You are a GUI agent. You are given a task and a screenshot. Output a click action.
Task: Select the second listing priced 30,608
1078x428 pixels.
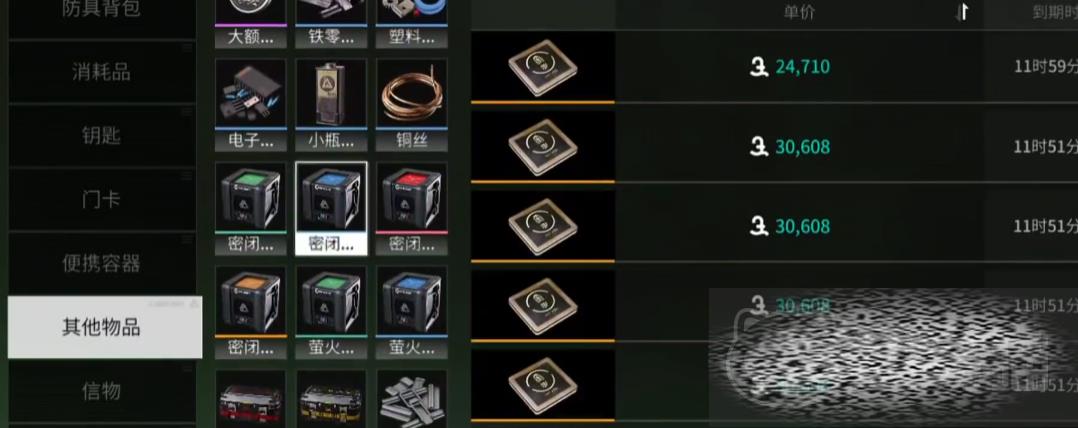pyautogui.click(x=774, y=226)
